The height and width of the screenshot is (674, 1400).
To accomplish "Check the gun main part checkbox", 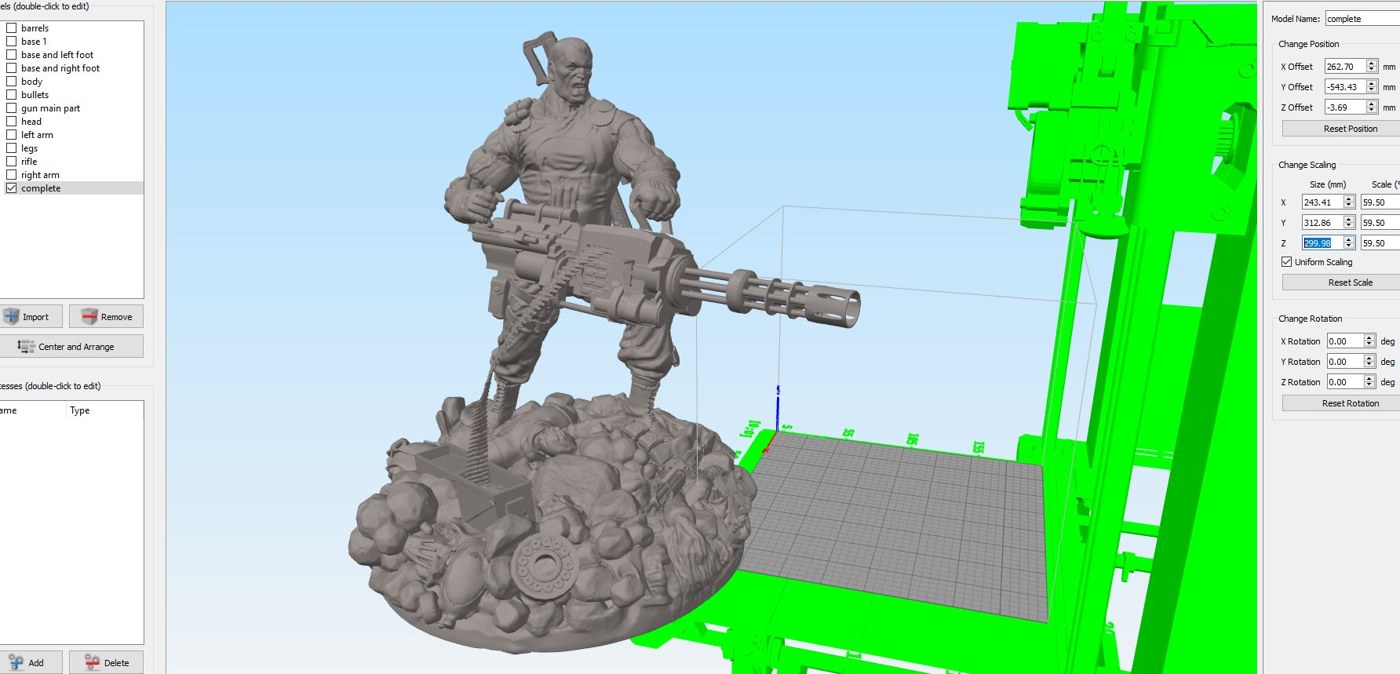I will click(11, 108).
